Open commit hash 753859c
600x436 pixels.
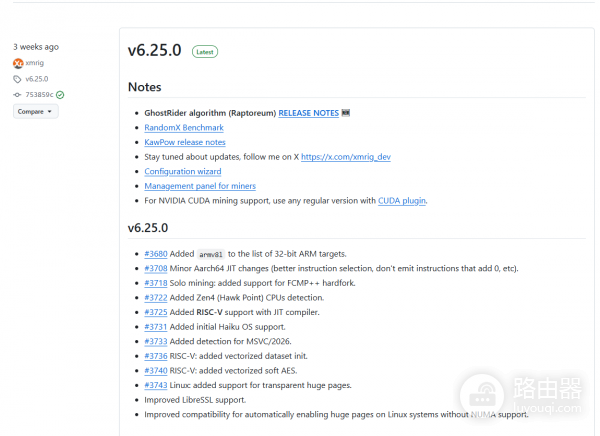point(39,95)
